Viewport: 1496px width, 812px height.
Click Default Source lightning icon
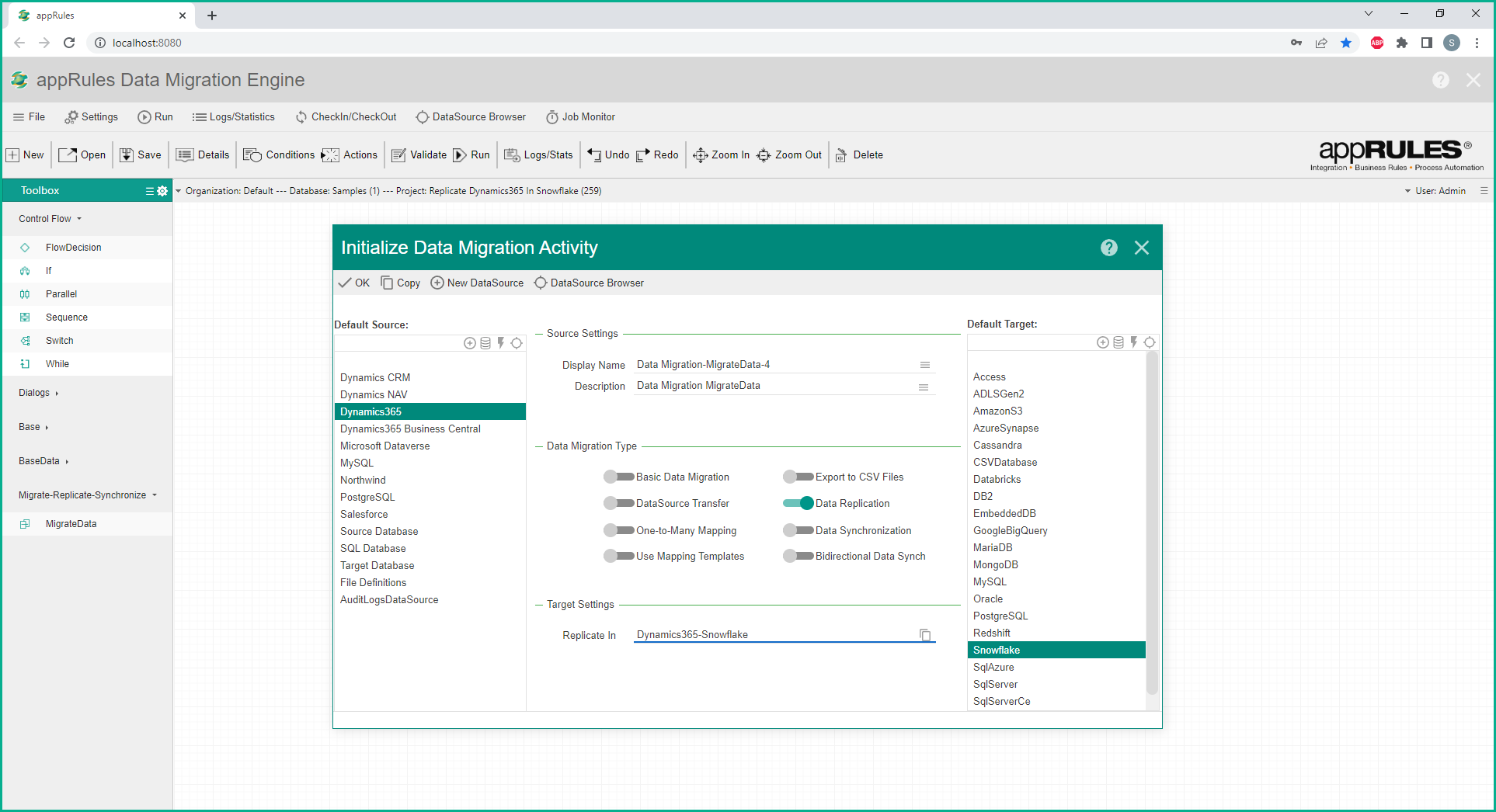(x=501, y=343)
